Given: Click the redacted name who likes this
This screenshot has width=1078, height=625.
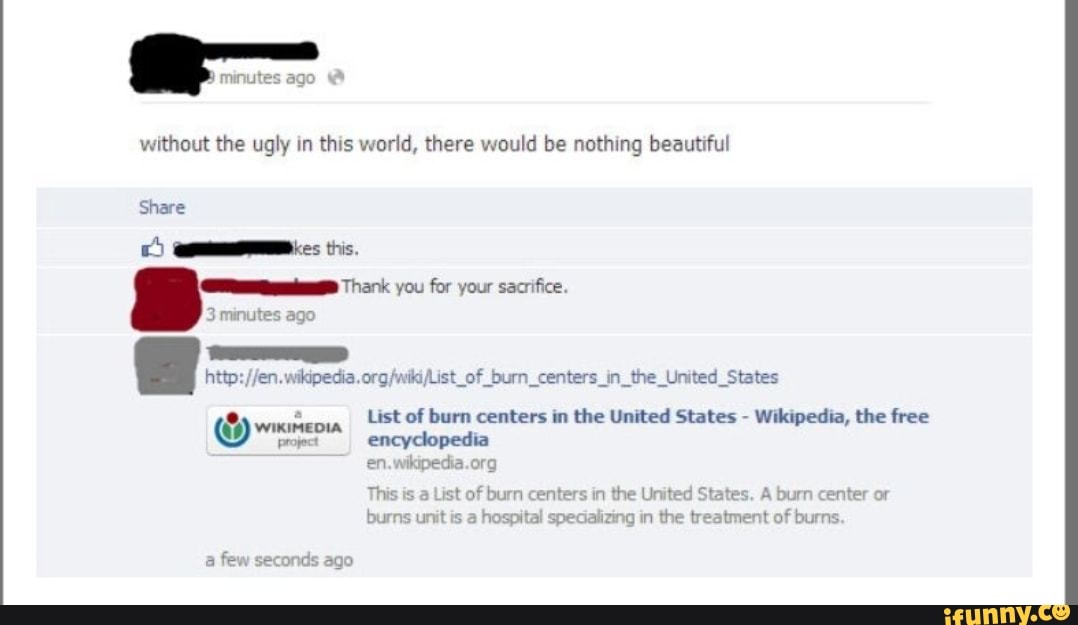Looking at the screenshot, I should (x=232, y=248).
